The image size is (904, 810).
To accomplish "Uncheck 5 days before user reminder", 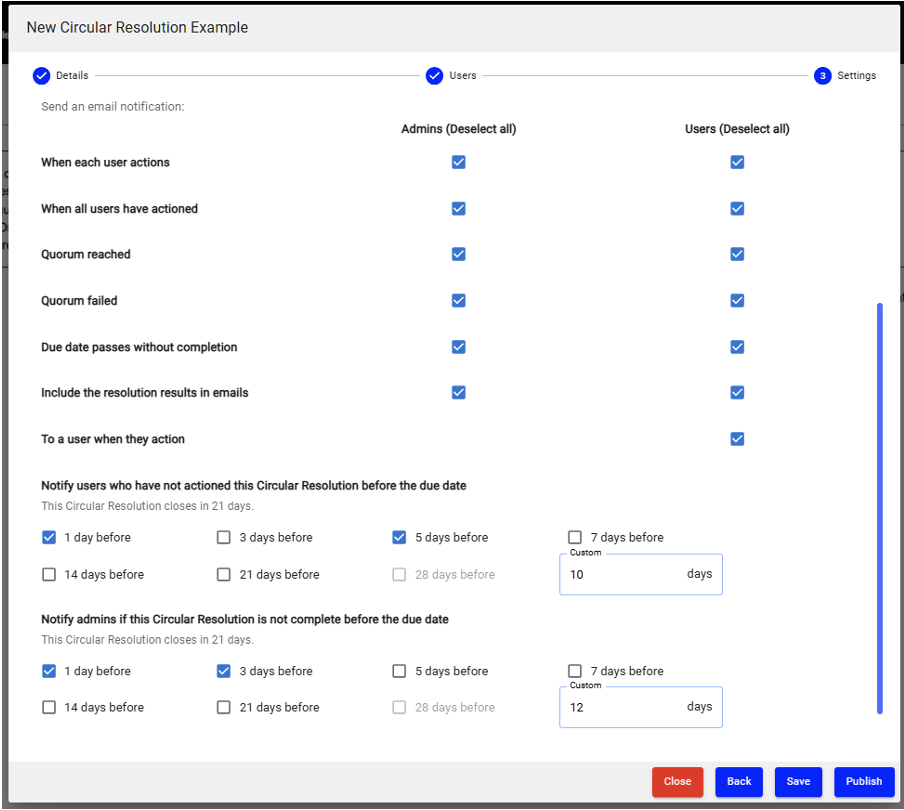I will tap(400, 537).
